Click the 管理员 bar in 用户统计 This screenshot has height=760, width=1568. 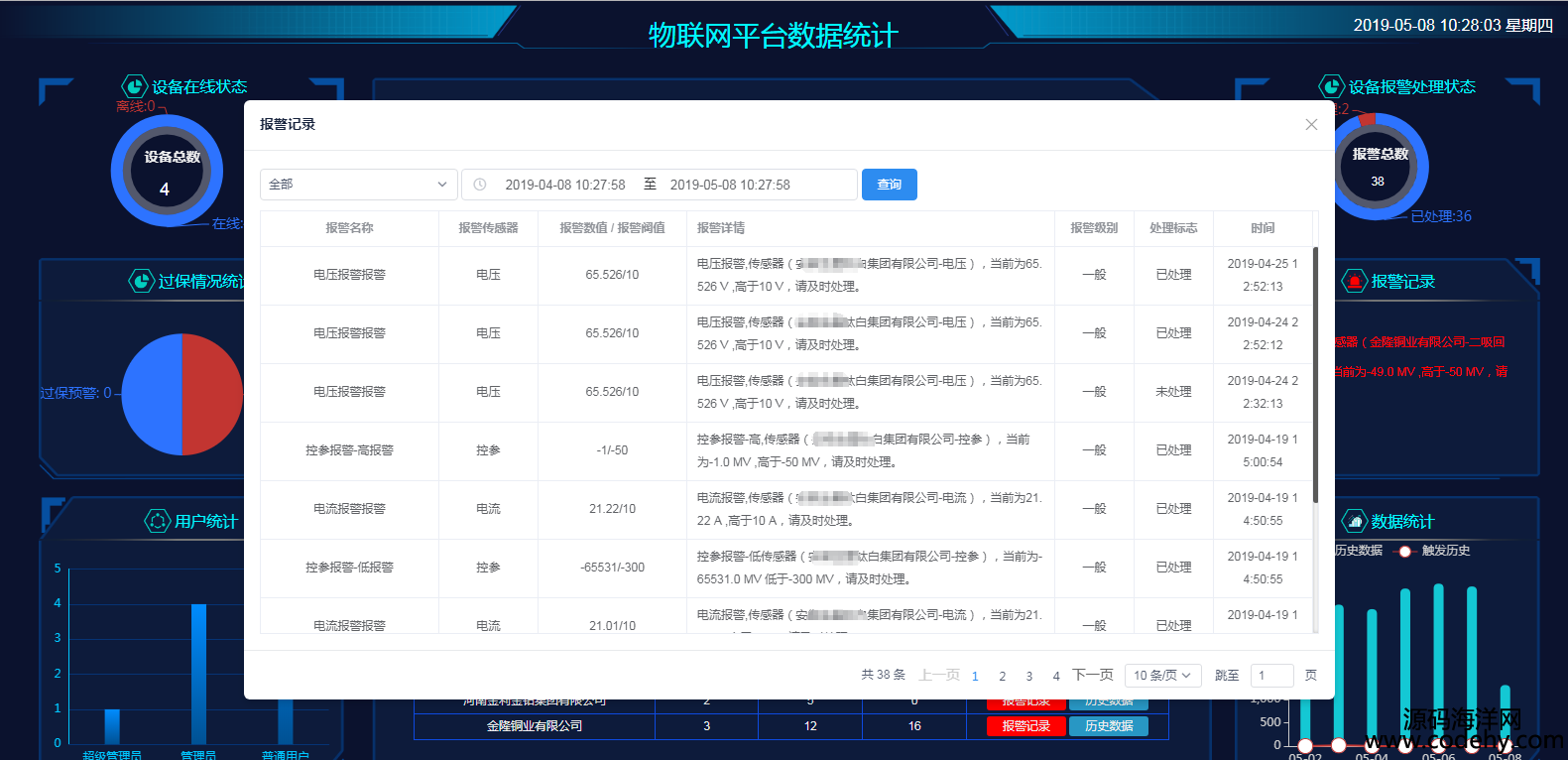coord(198,674)
